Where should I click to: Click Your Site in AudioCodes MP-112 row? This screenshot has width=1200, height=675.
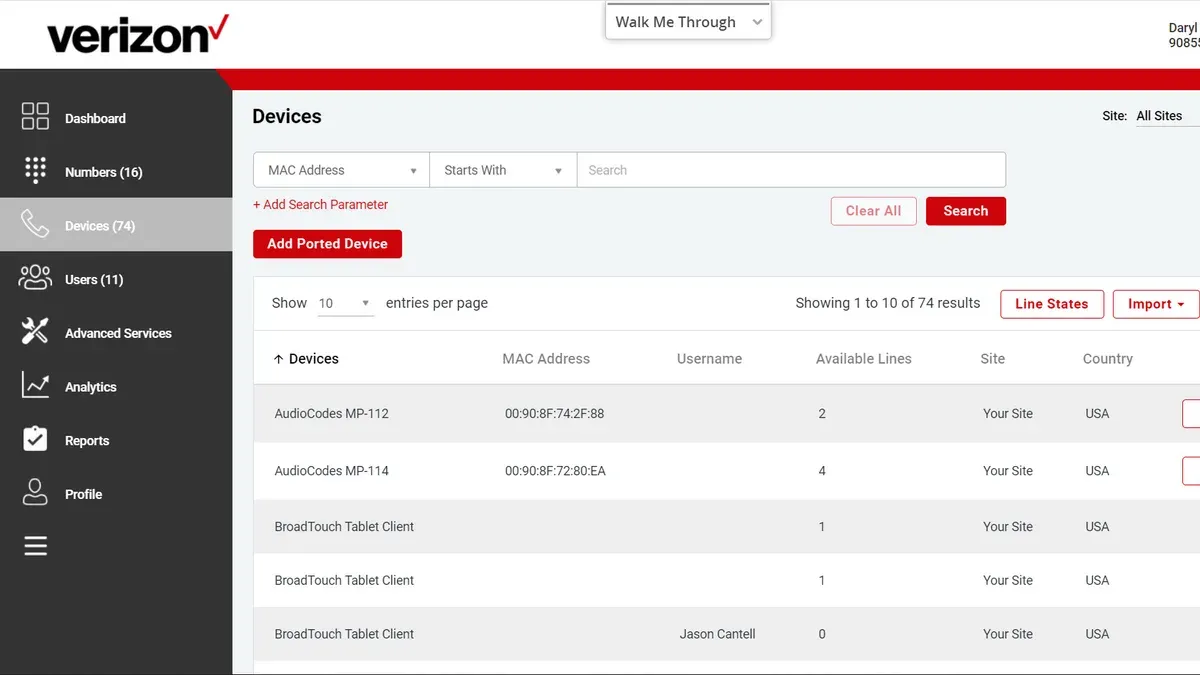coord(1008,414)
